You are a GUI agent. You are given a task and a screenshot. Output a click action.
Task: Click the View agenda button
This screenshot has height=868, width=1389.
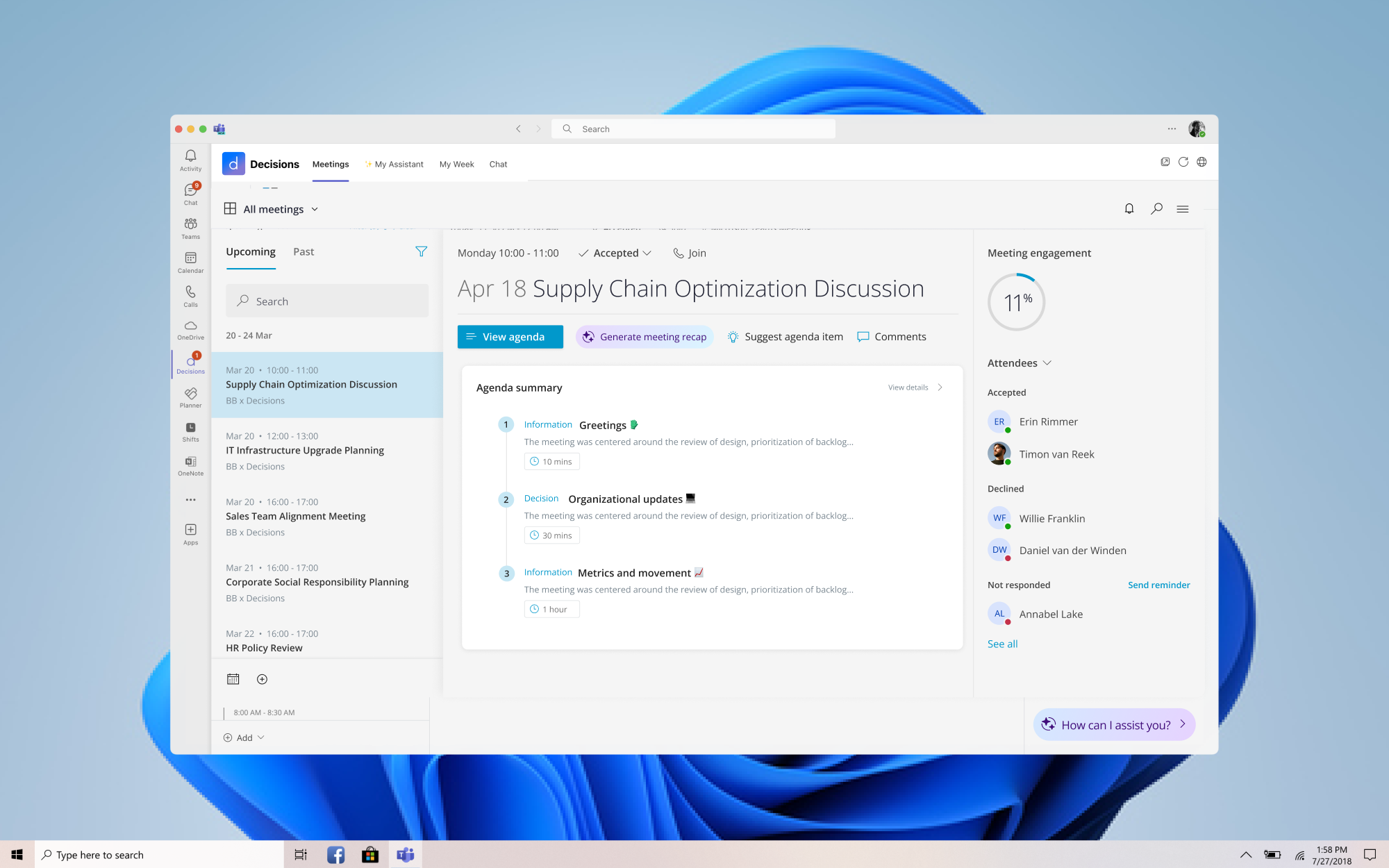coord(510,337)
